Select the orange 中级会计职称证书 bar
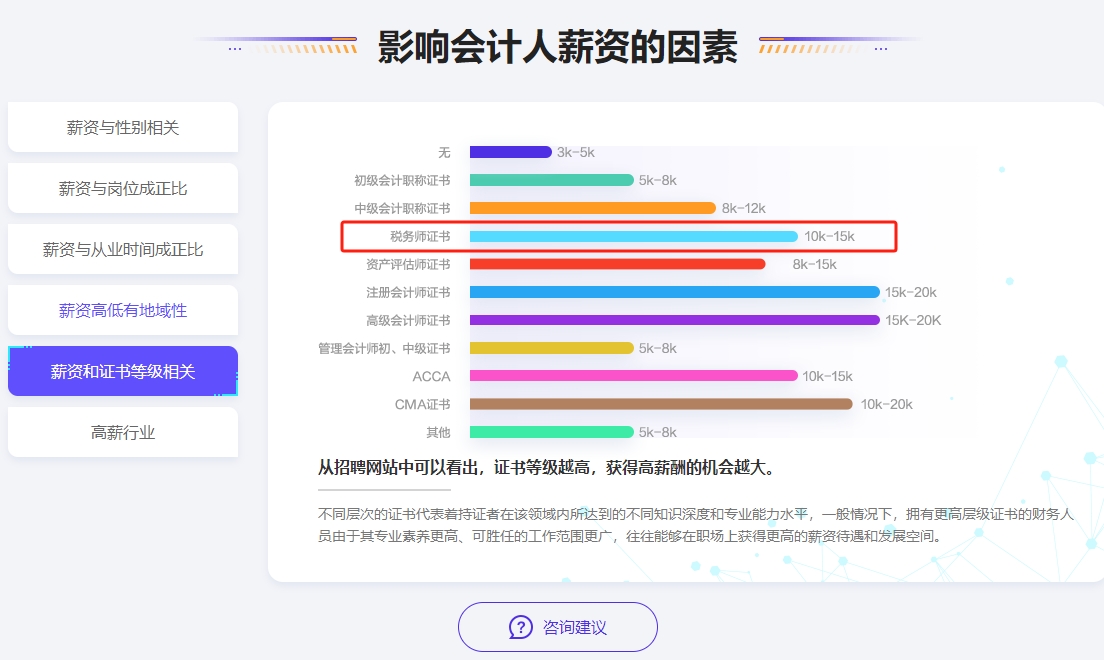Image resolution: width=1104 pixels, height=660 pixels. (x=592, y=208)
